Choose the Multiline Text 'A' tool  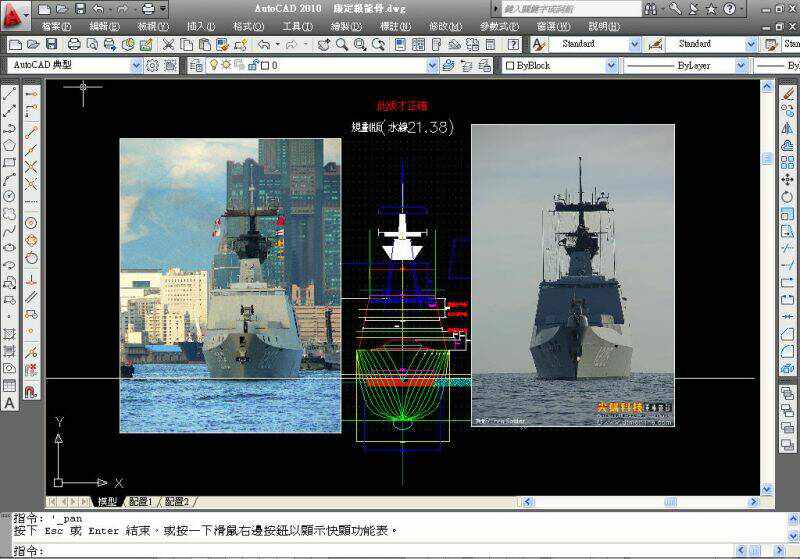point(9,402)
